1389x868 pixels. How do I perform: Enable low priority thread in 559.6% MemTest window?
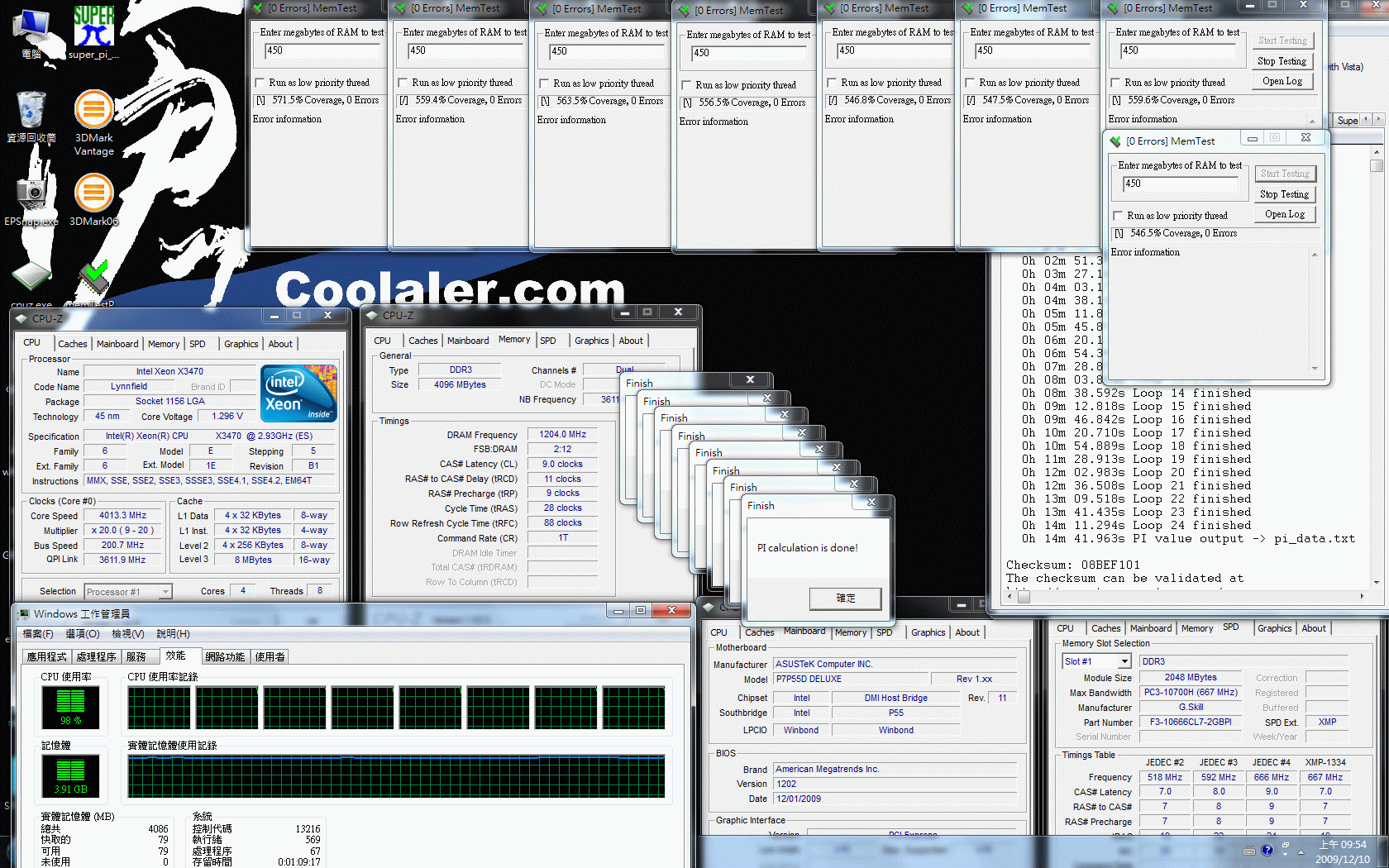[1116, 83]
